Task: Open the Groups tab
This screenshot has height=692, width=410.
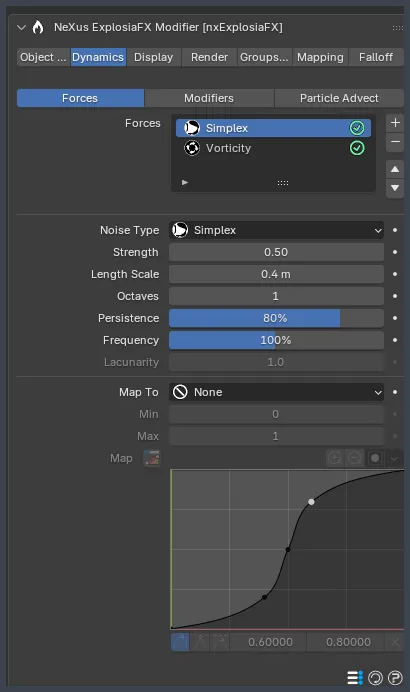Action: click(264, 57)
